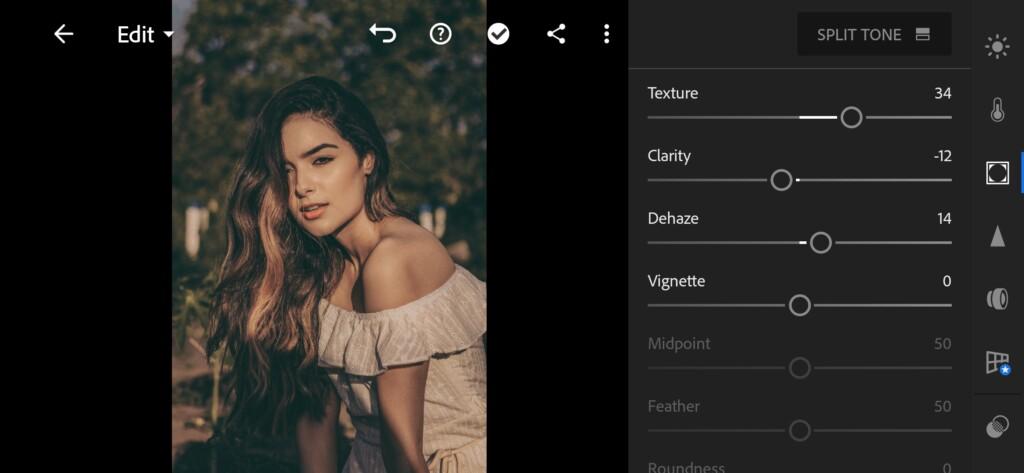Click the Texture label
Screen dimensions: 1024x473
673,93
